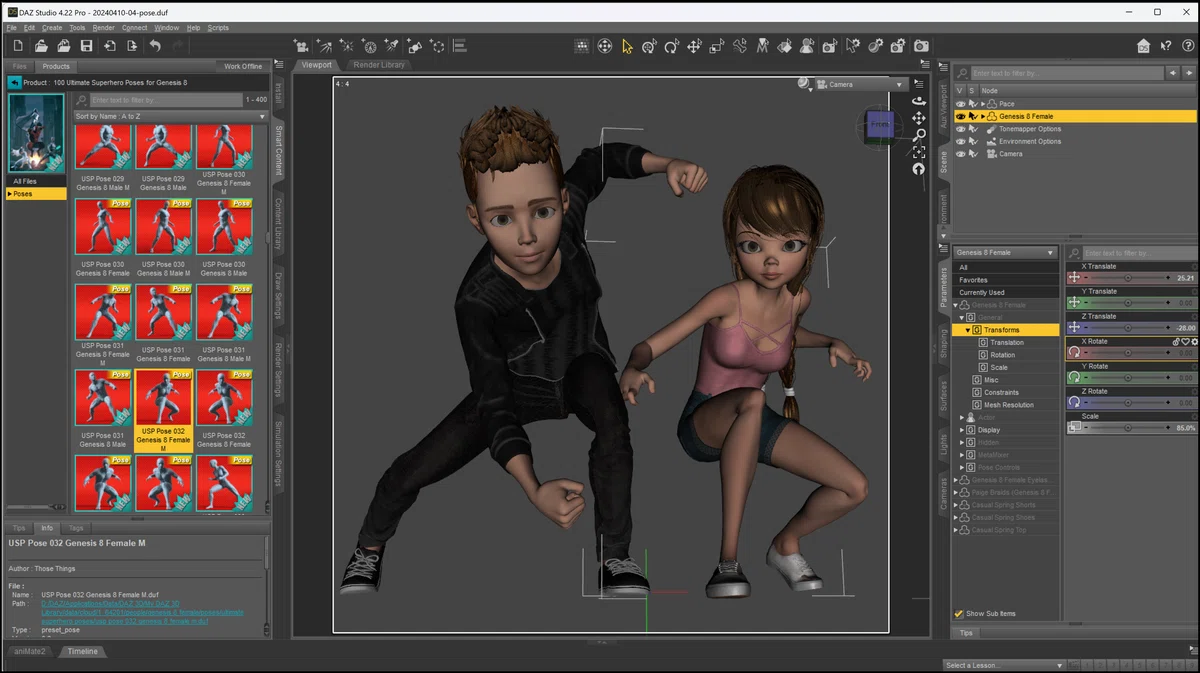The width and height of the screenshot is (1200, 673).
Task: Open the Render menu
Action: pyautogui.click(x=103, y=28)
